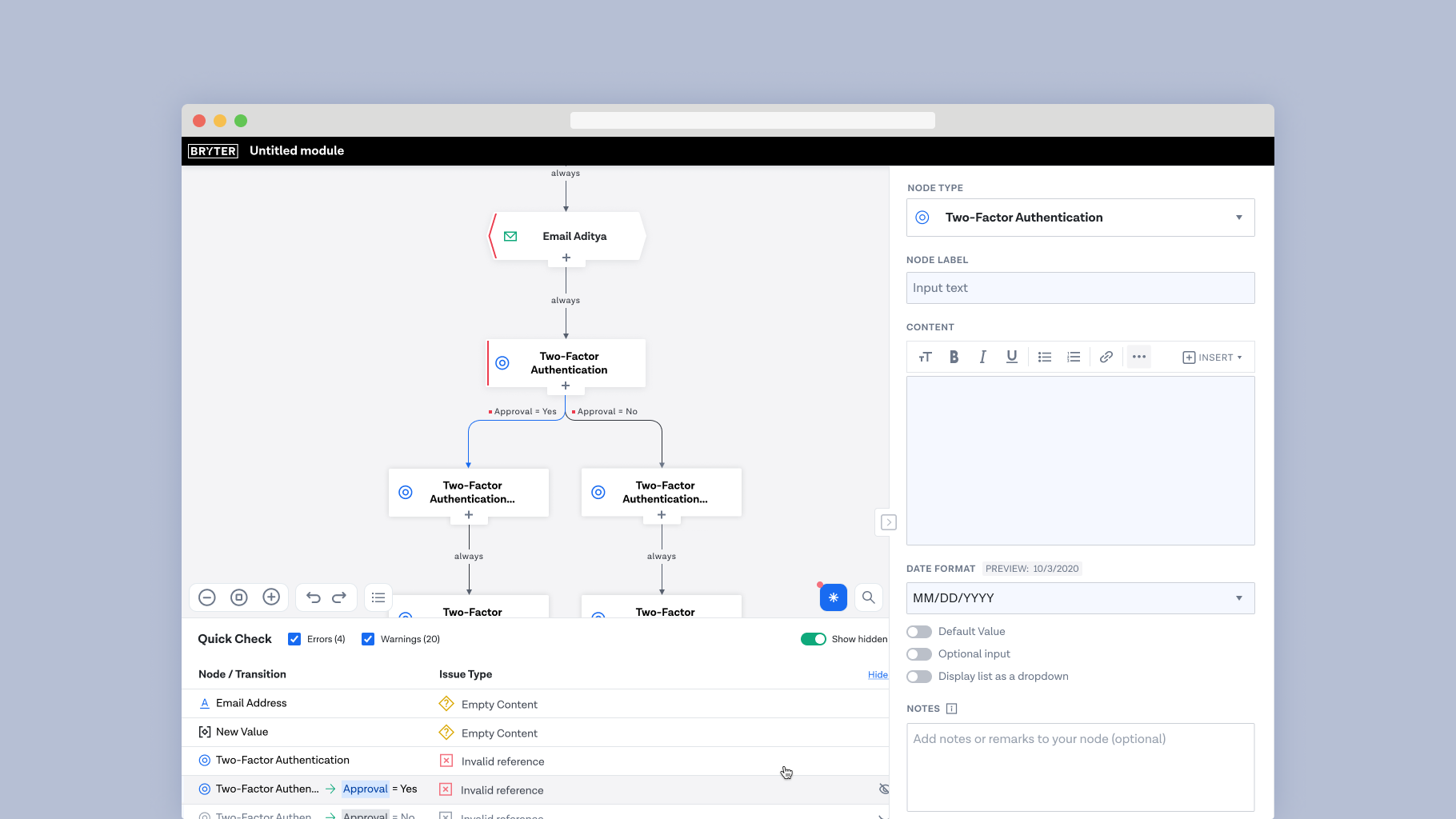The height and width of the screenshot is (819, 1456).
Task: Click the envelope icon on Email Aditya
Action: click(510, 236)
